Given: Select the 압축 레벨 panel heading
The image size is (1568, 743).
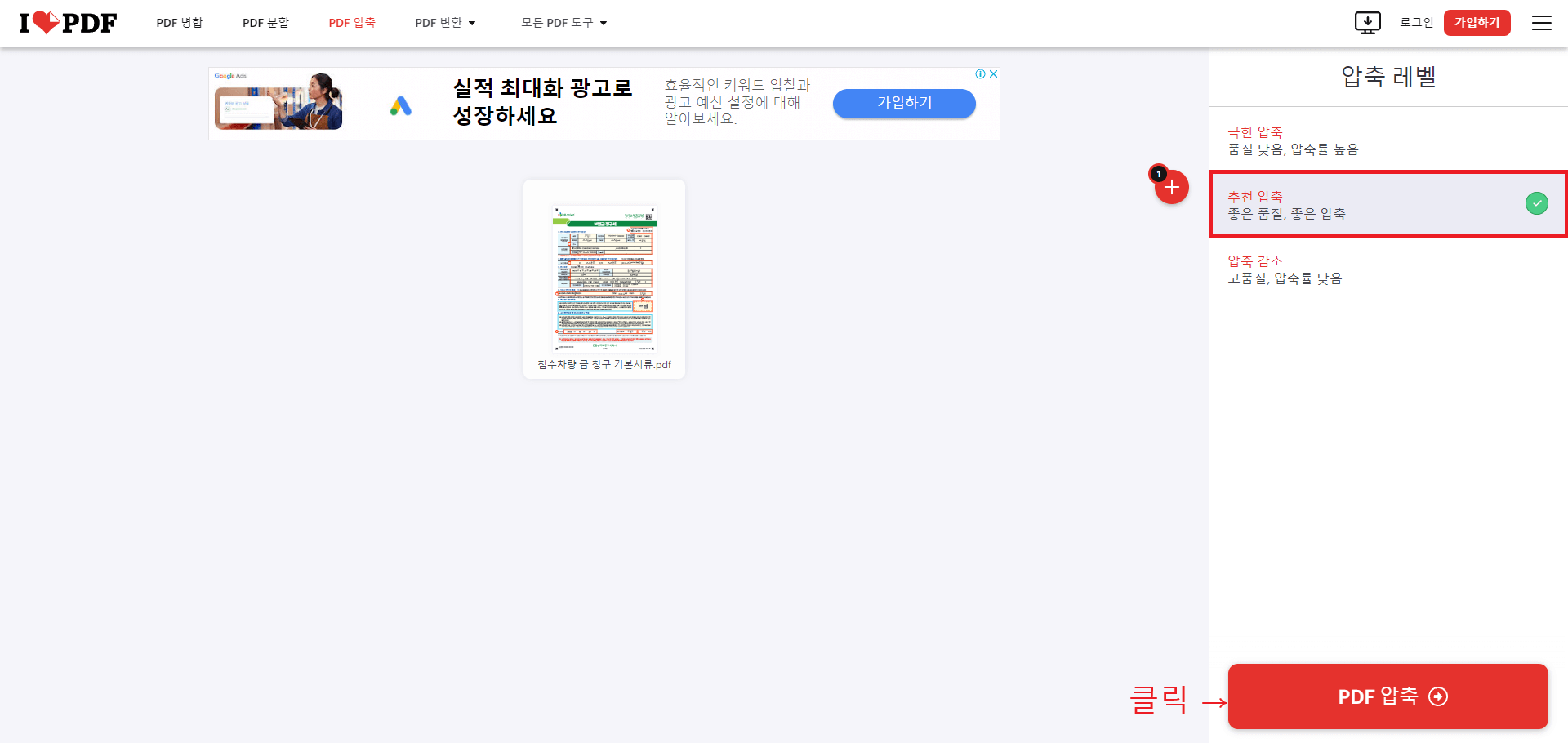Looking at the screenshot, I should (x=1388, y=77).
